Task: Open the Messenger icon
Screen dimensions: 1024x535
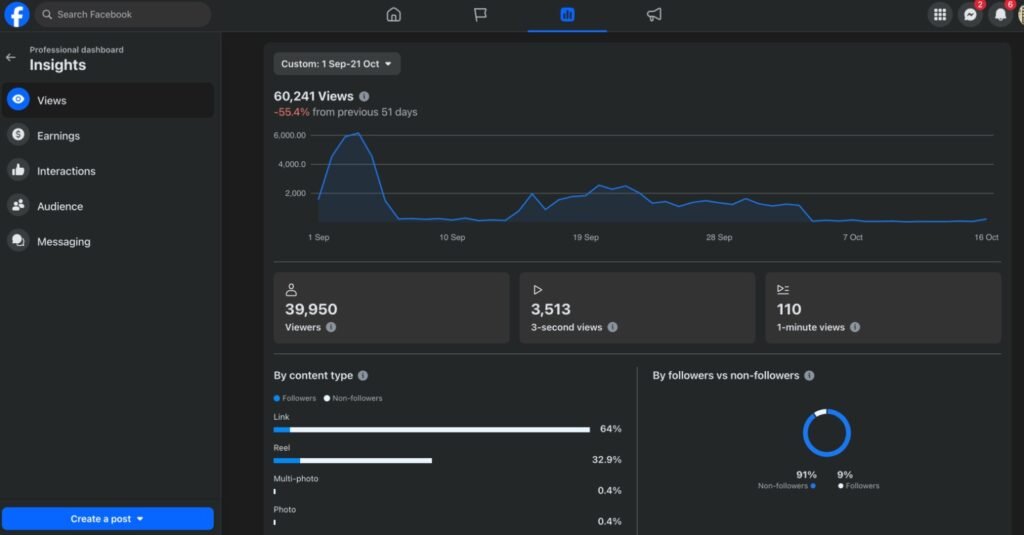Action: coord(969,15)
